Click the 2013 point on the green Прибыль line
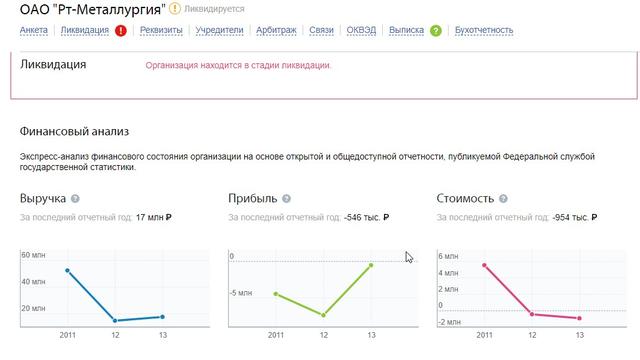 (x=371, y=265)
